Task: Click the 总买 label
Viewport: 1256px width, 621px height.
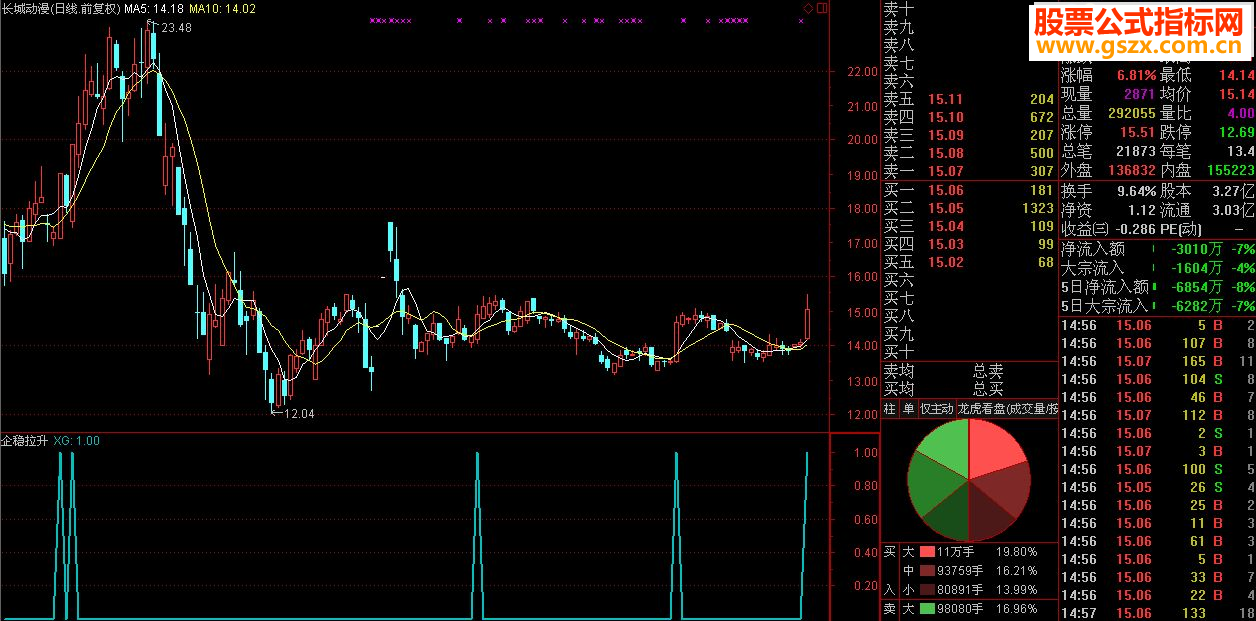Action: pyautogui.click(x=988, y=389)
